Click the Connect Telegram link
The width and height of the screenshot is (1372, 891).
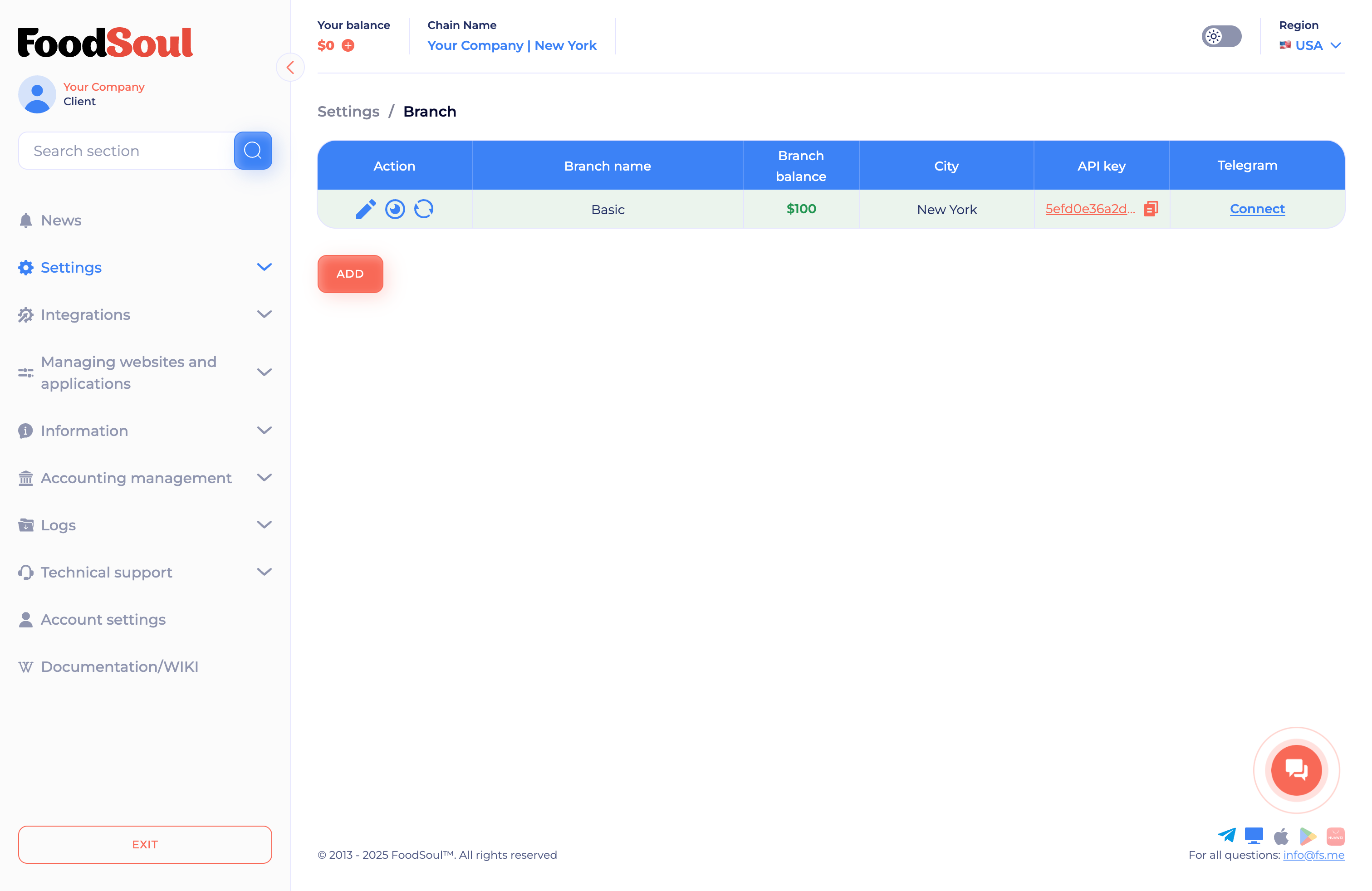coord(1257,209)
